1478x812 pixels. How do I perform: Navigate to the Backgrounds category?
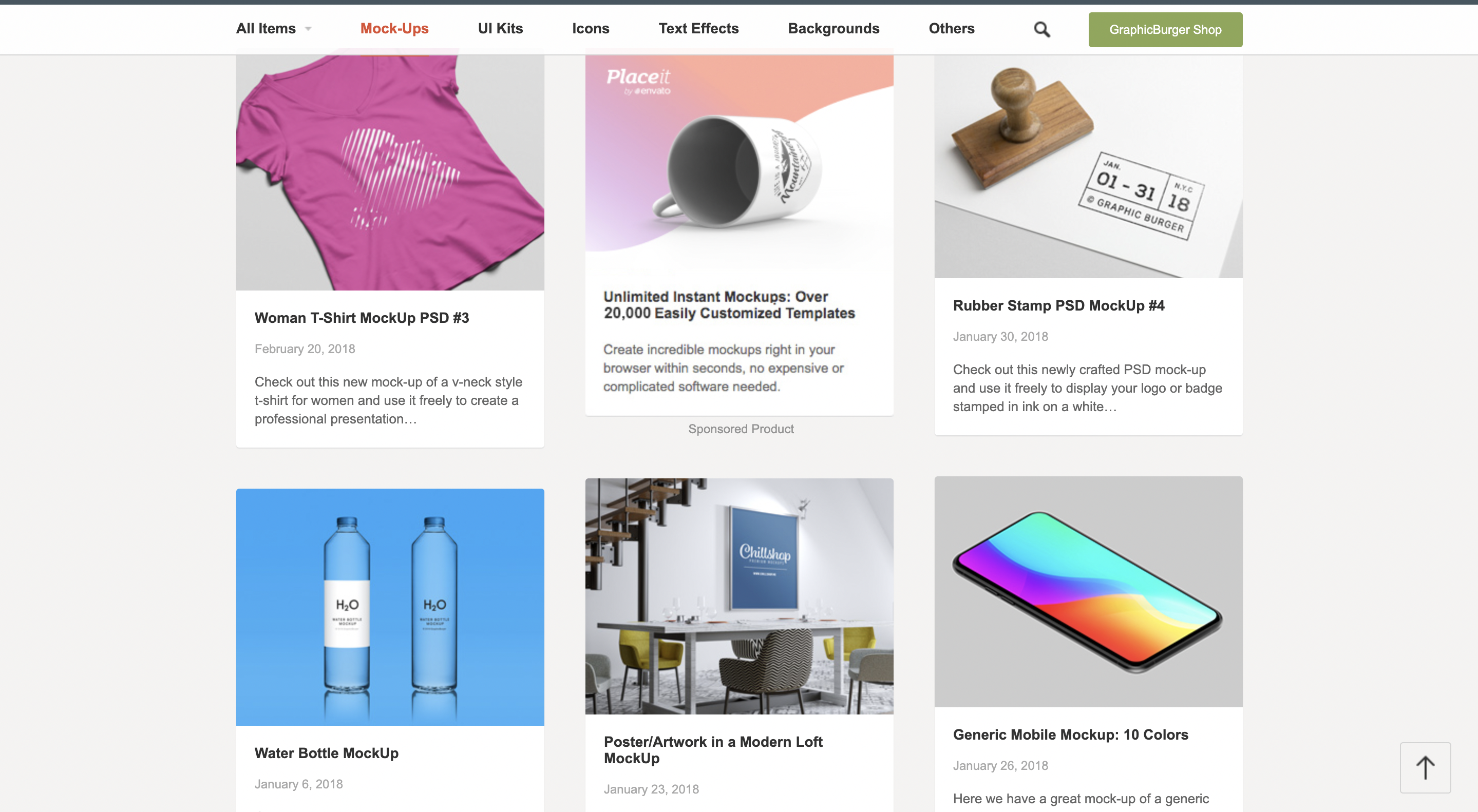[833, 29]
